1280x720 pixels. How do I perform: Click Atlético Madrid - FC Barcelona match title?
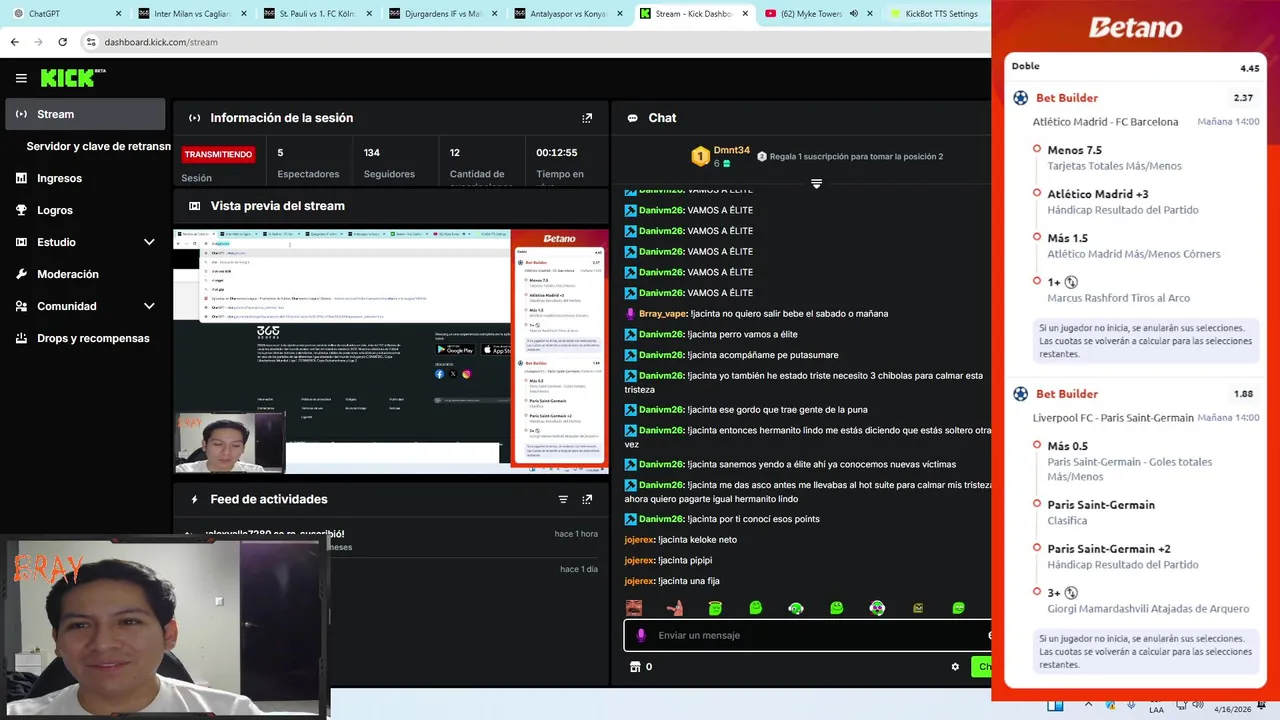click(x=1105, y=122)
